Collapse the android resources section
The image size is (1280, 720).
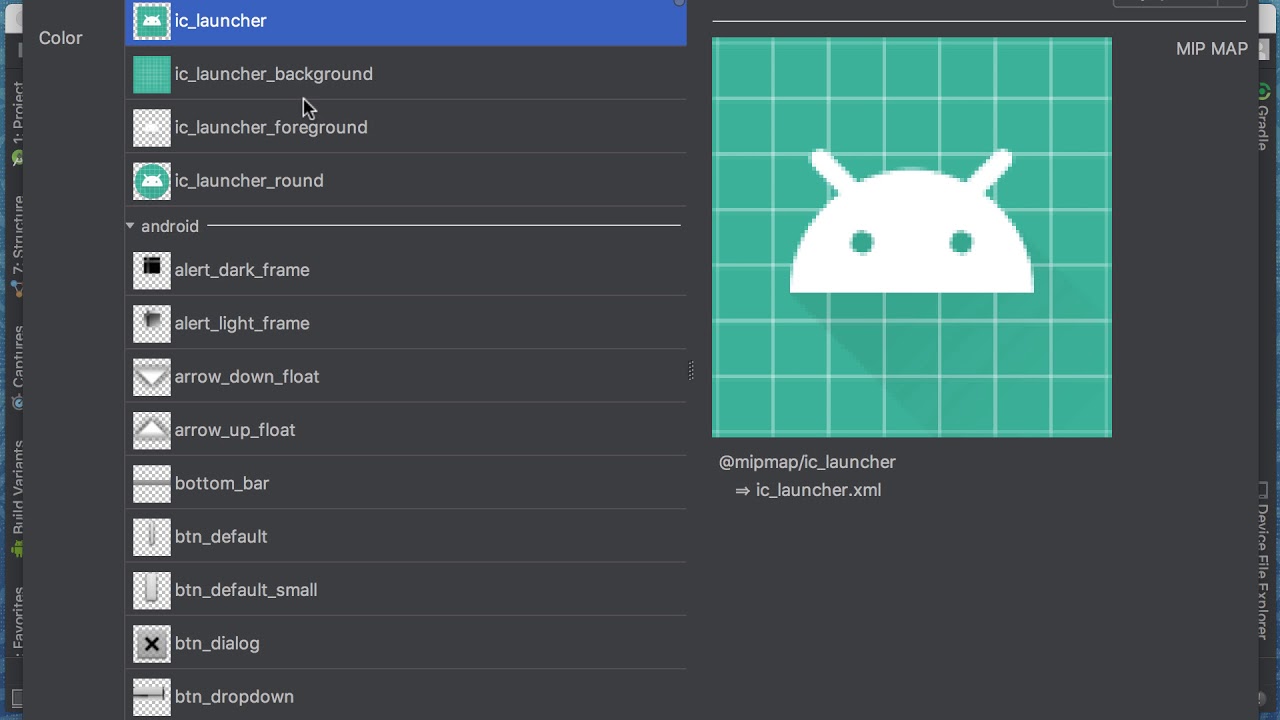[130, 226]
